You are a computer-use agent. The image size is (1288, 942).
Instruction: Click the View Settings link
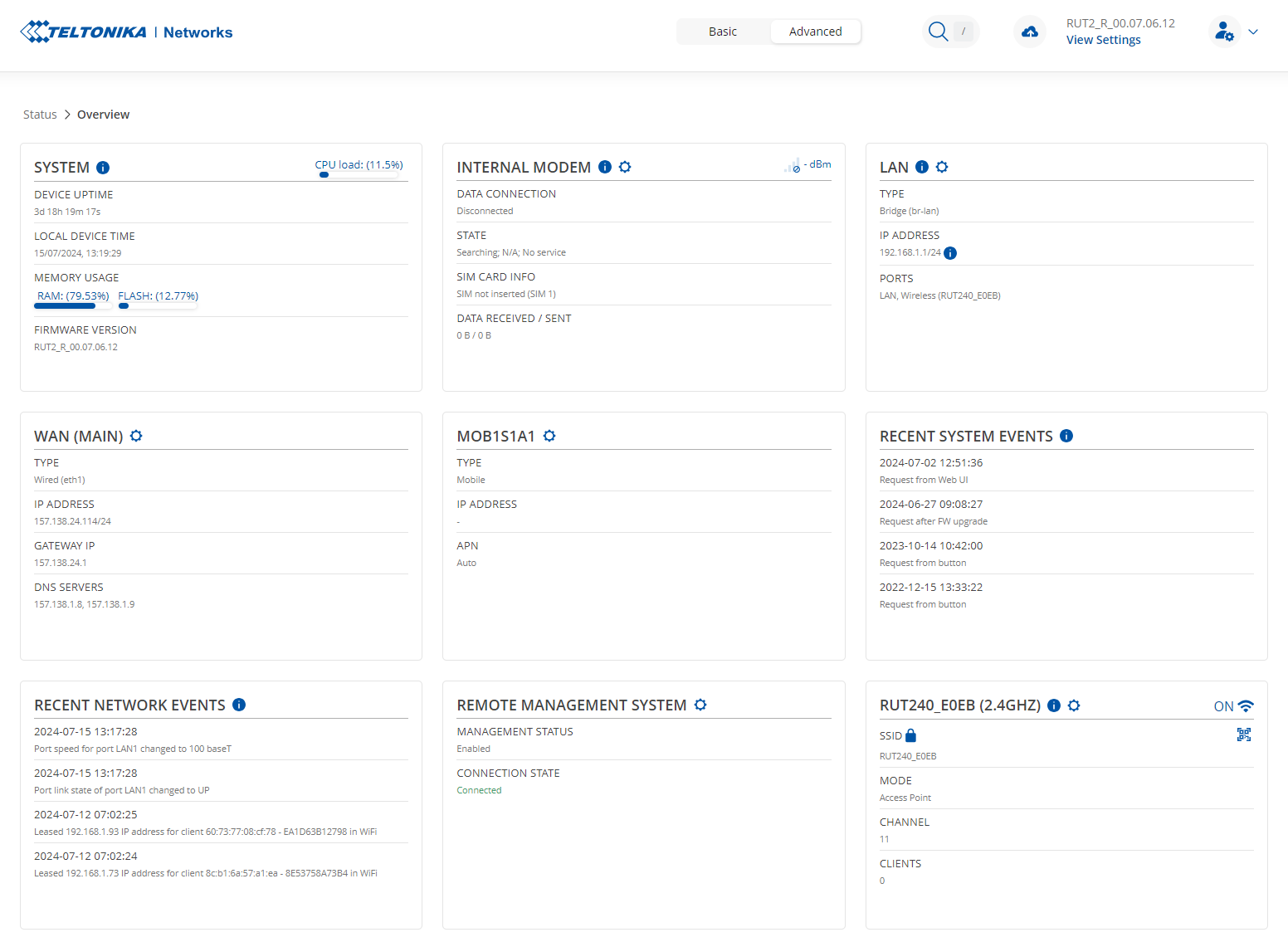[x=1103, y=40]
